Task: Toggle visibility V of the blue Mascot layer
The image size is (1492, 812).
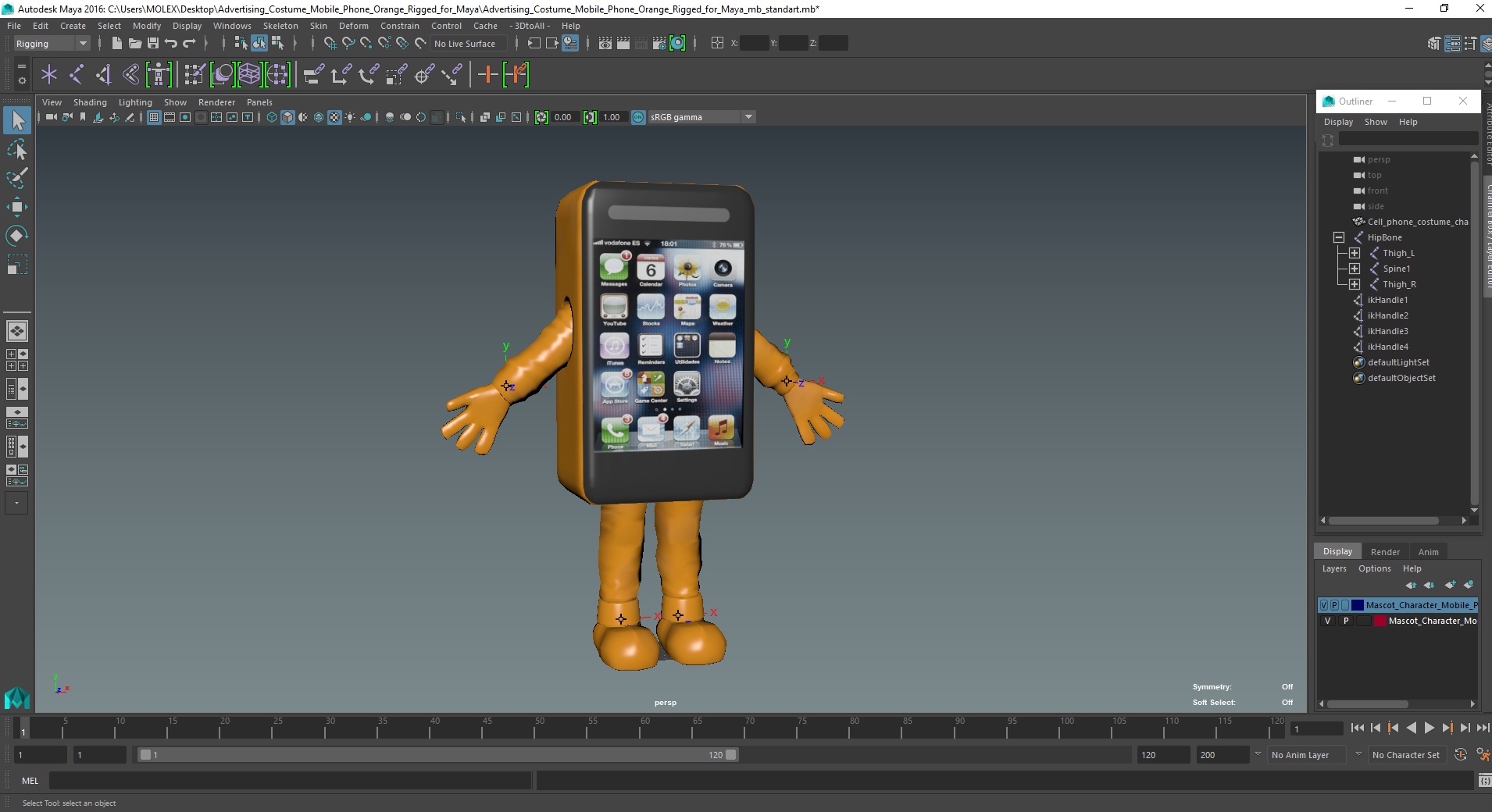Action: (x=1323, y=605)
